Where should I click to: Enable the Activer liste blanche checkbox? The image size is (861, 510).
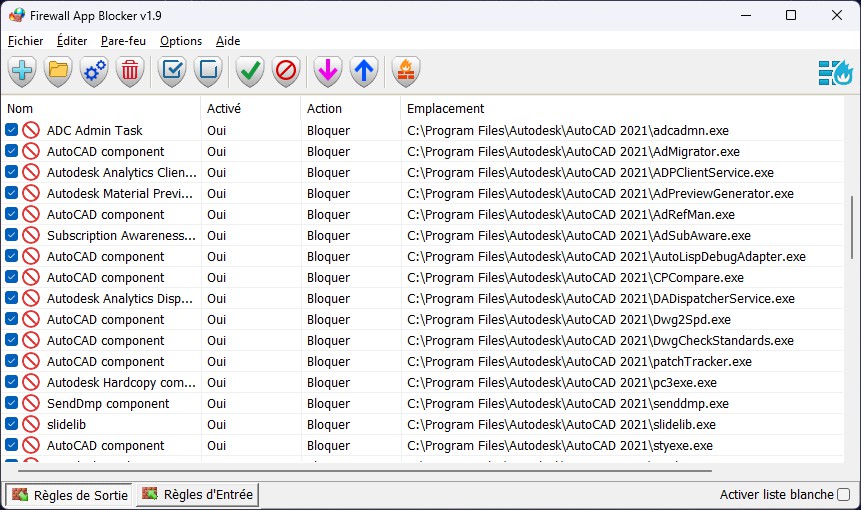843,495
